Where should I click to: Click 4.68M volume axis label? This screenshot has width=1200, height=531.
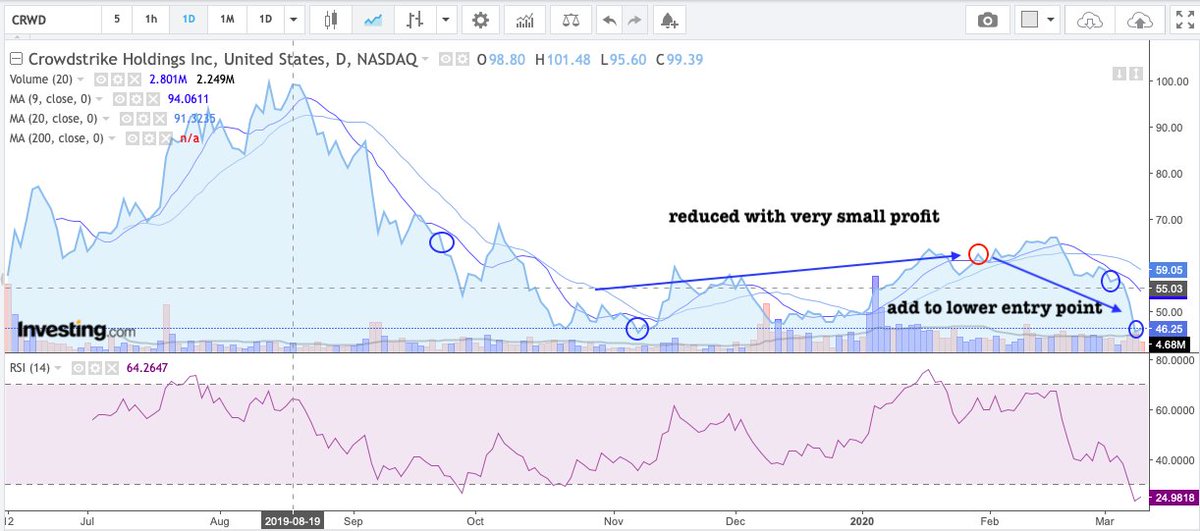click(1169, 345)
